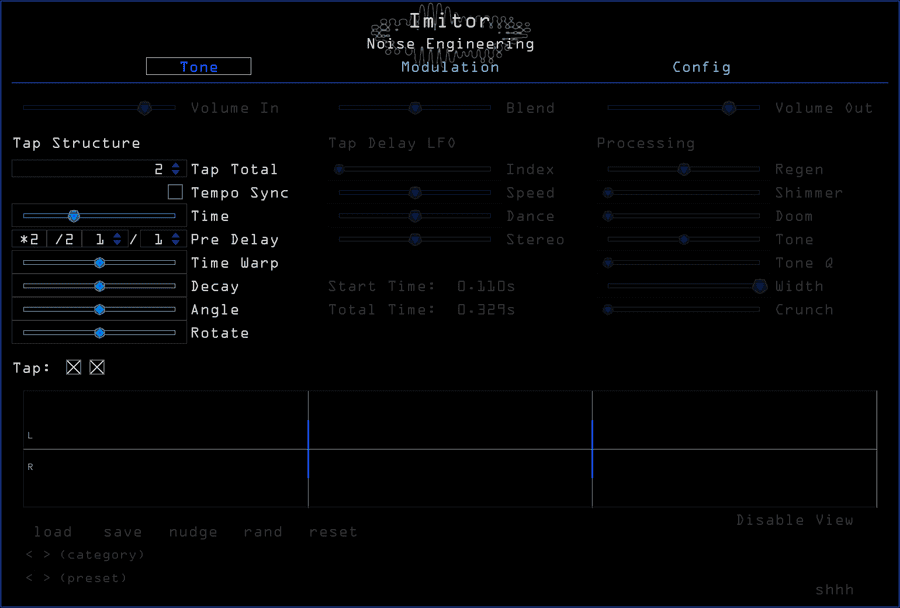900x608 pixels.
Task: Click the Tap Total stepper arrows
Action: click(x=176, y=169)
